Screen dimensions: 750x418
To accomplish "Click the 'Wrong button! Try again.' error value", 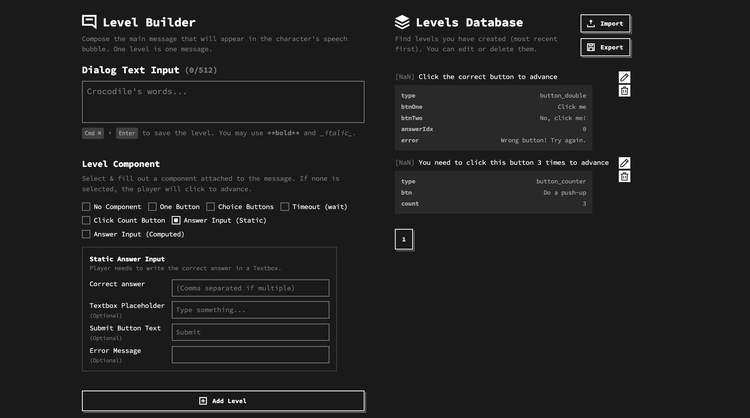I will [x=543, y=141].
